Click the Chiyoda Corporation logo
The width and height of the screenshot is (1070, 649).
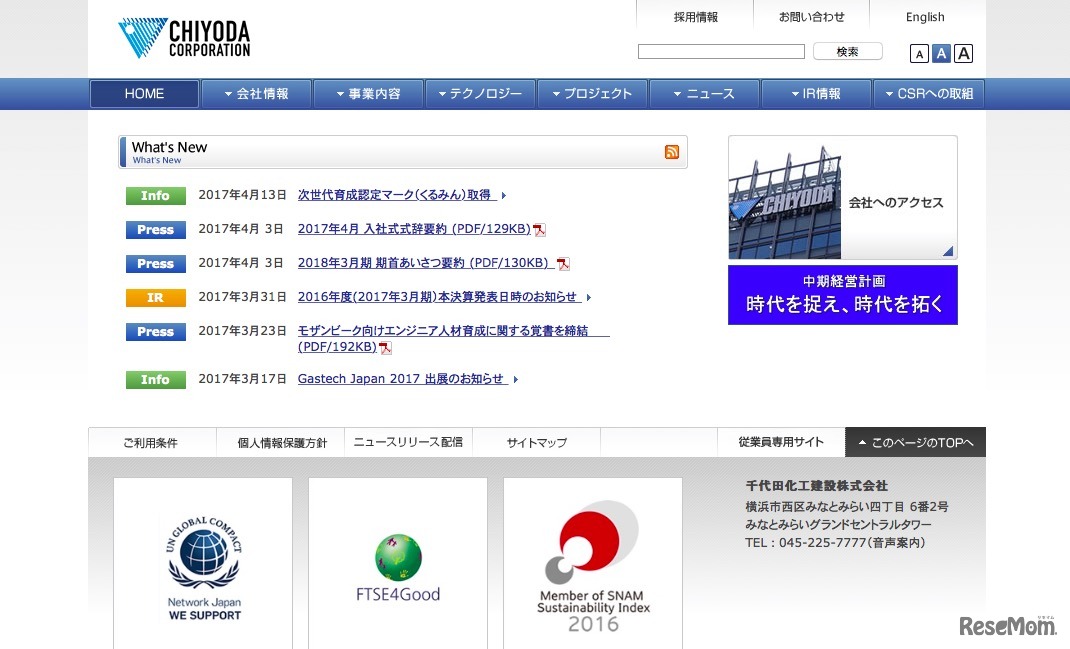[184, 38]
